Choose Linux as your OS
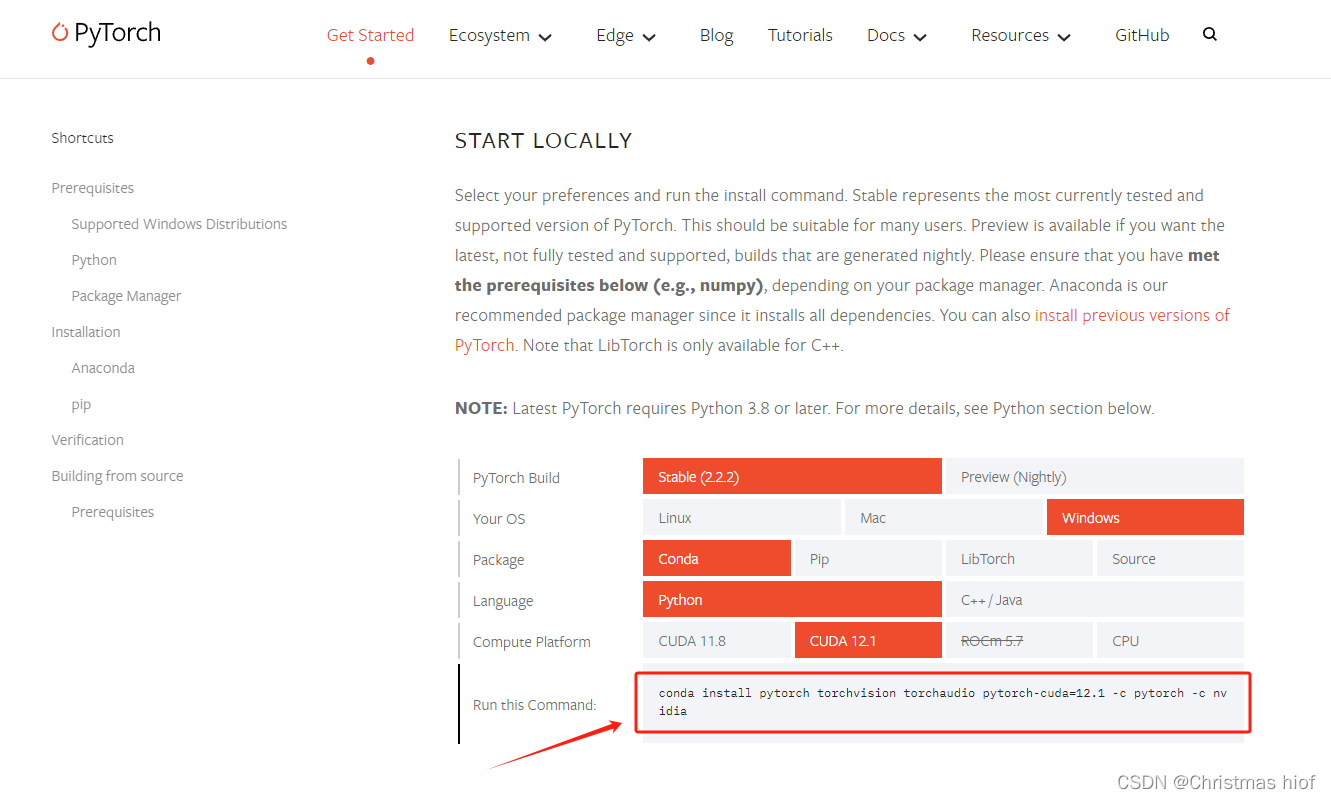This screenshot has height=799, width=1331. coord(742,517)
